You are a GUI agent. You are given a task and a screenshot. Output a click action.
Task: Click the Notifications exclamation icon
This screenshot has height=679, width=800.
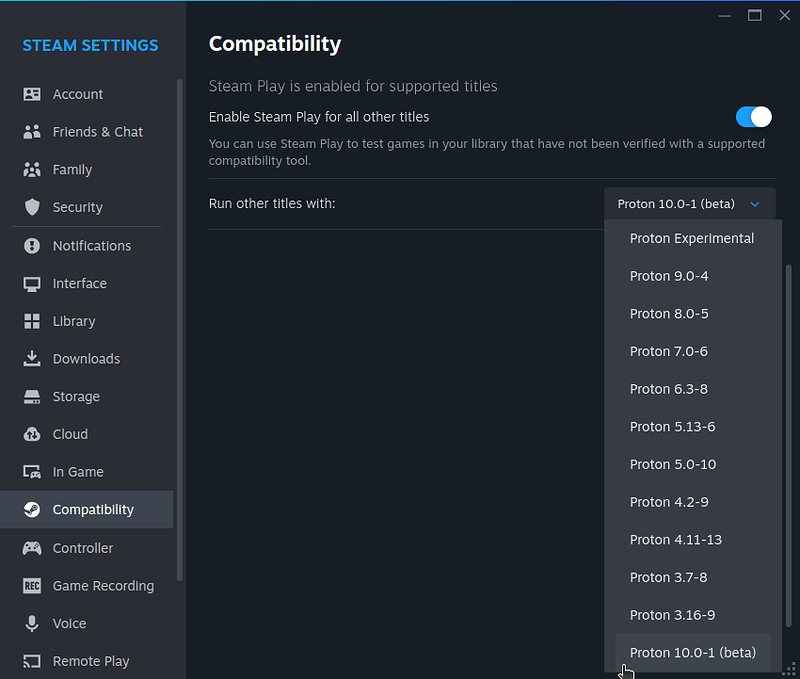[x=32, y=246]
